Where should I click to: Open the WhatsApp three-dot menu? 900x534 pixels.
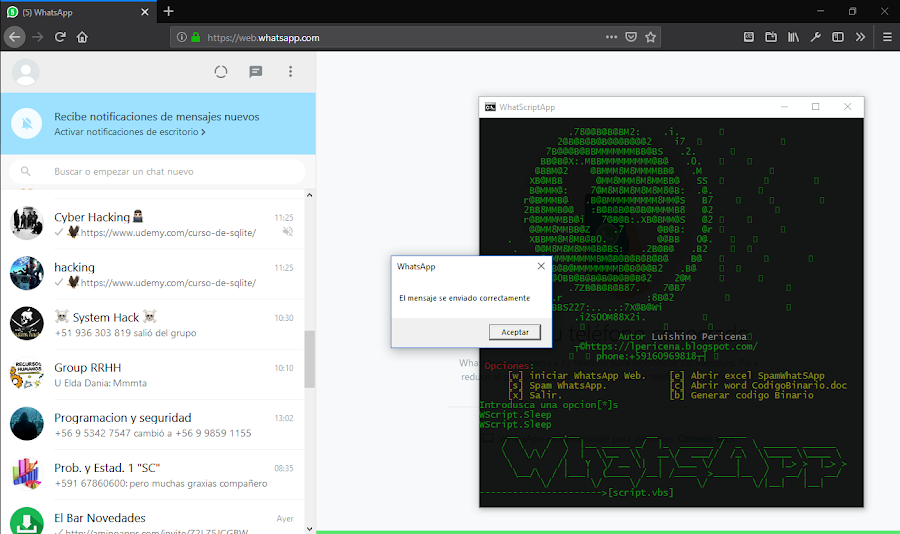(290, 72)
